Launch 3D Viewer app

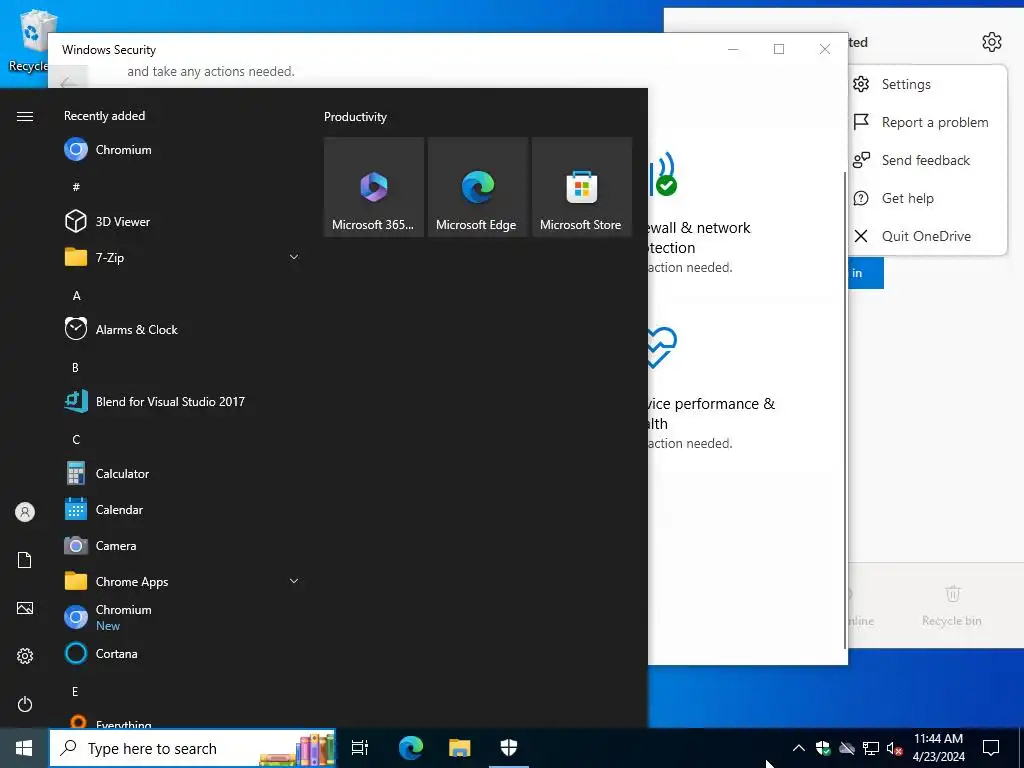(x=183, y=221)
